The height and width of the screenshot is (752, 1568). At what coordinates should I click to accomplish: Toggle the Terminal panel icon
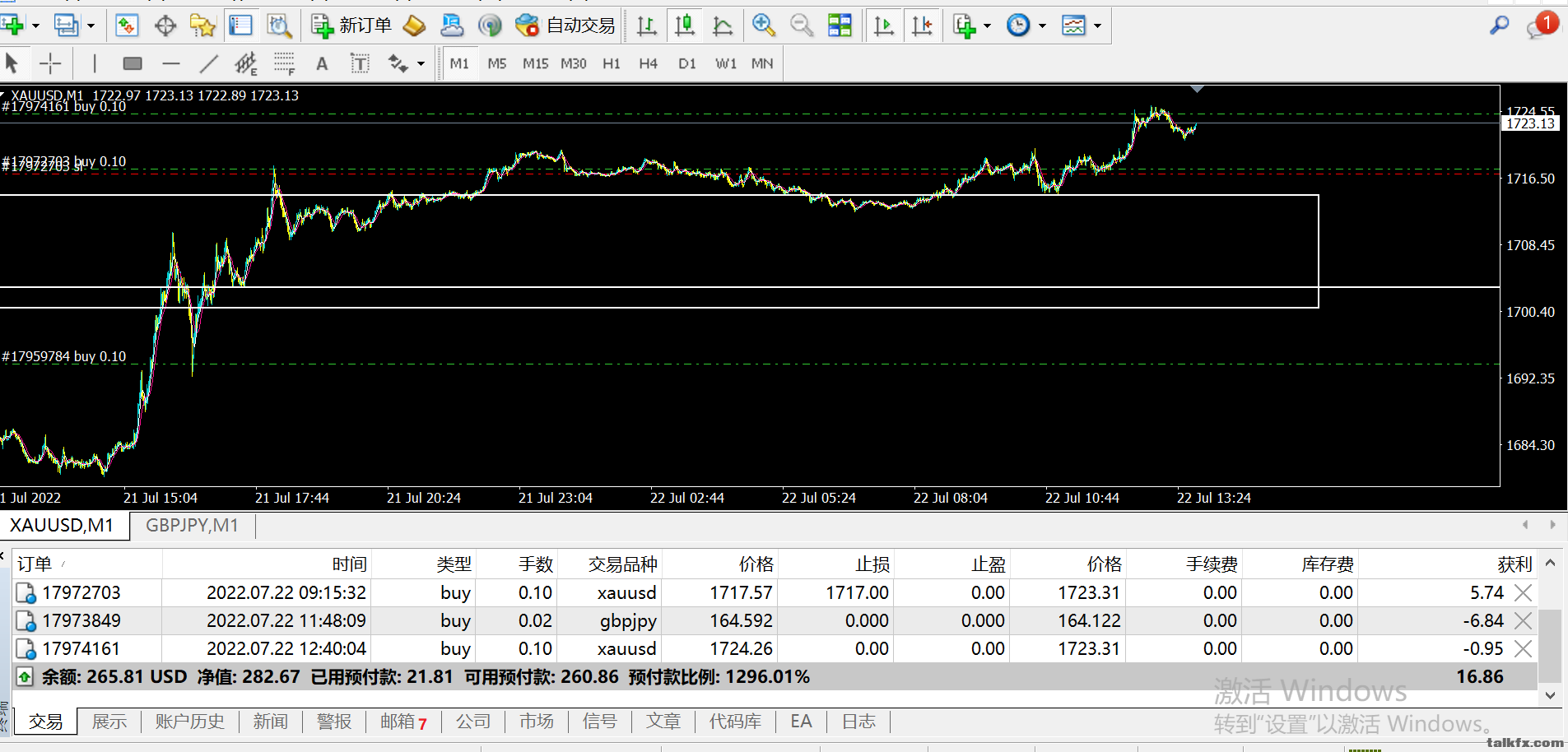click(x=240, y=26)
